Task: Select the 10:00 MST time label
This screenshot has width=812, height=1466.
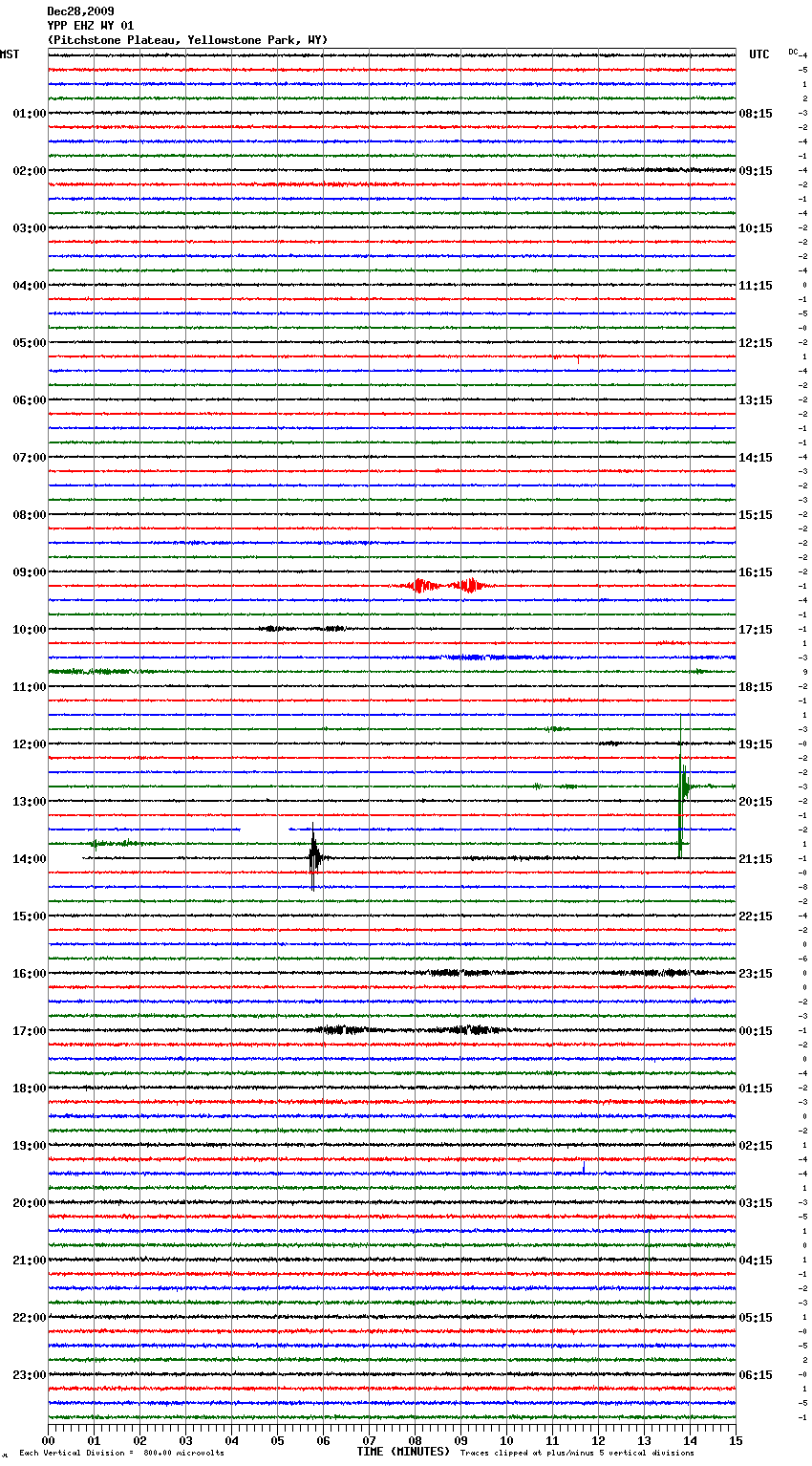Action: pos(30,630)
